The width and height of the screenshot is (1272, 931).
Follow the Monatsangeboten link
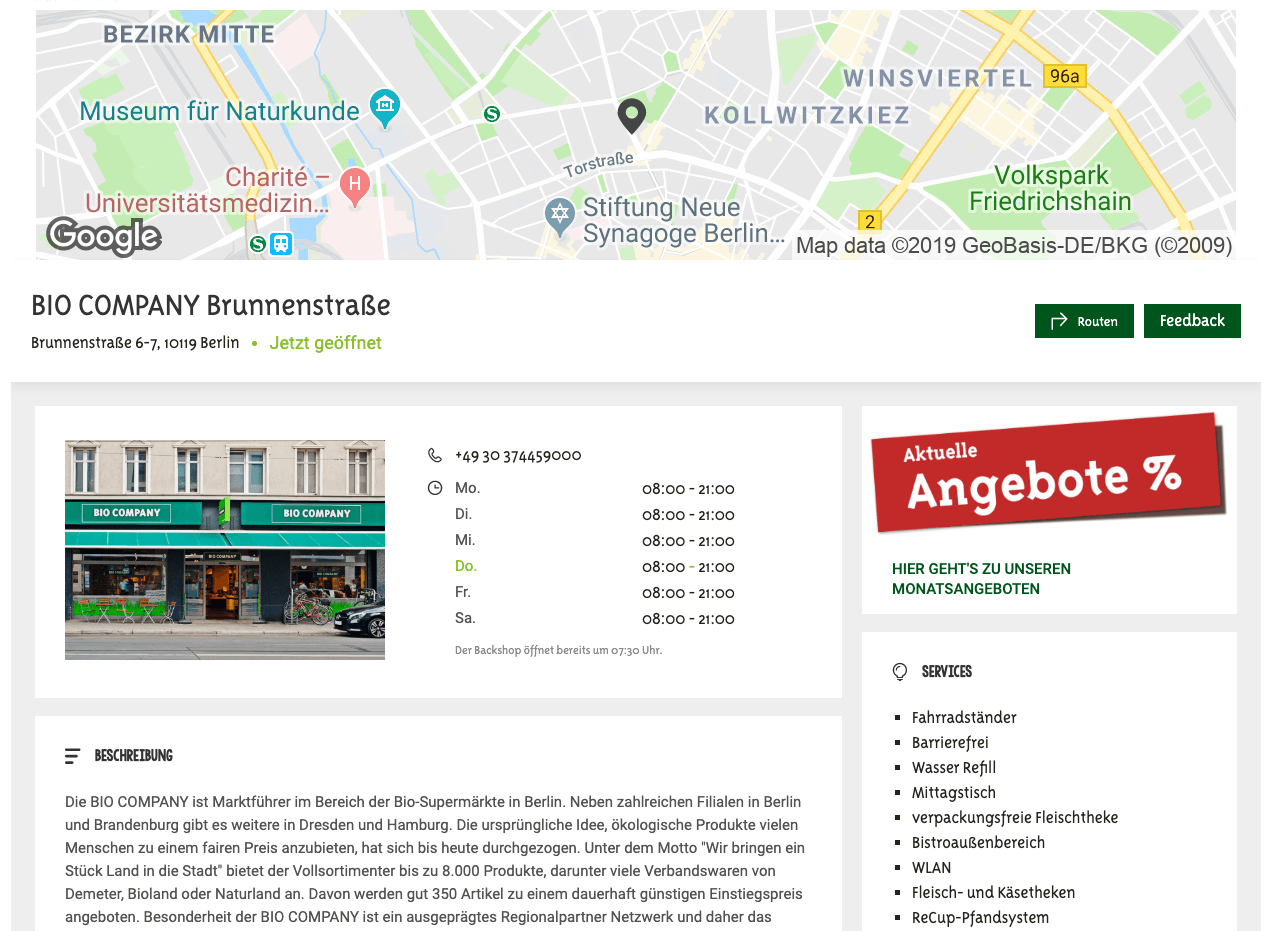[x=981, y=579]
